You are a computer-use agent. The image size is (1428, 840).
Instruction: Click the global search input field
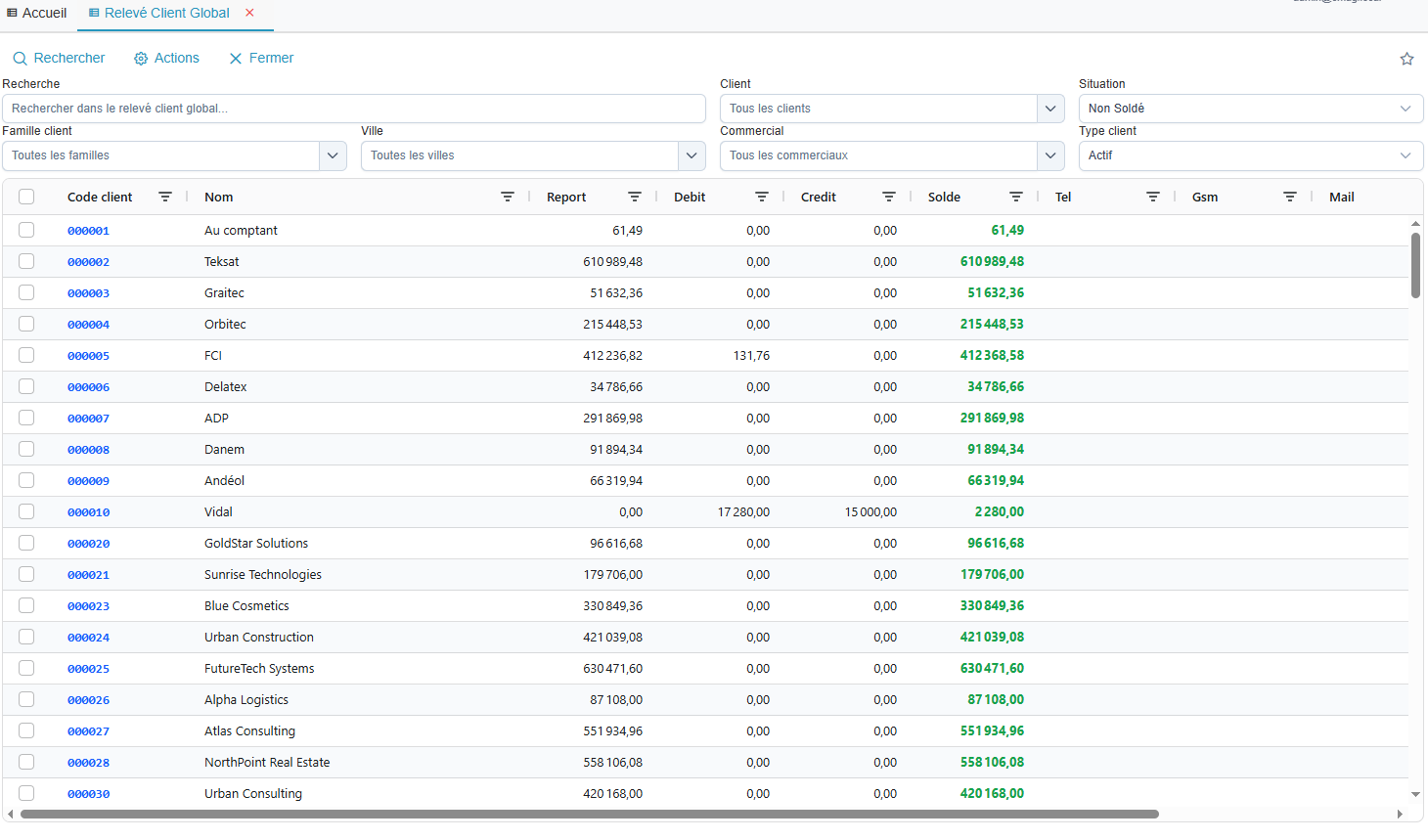pos(354,108)
